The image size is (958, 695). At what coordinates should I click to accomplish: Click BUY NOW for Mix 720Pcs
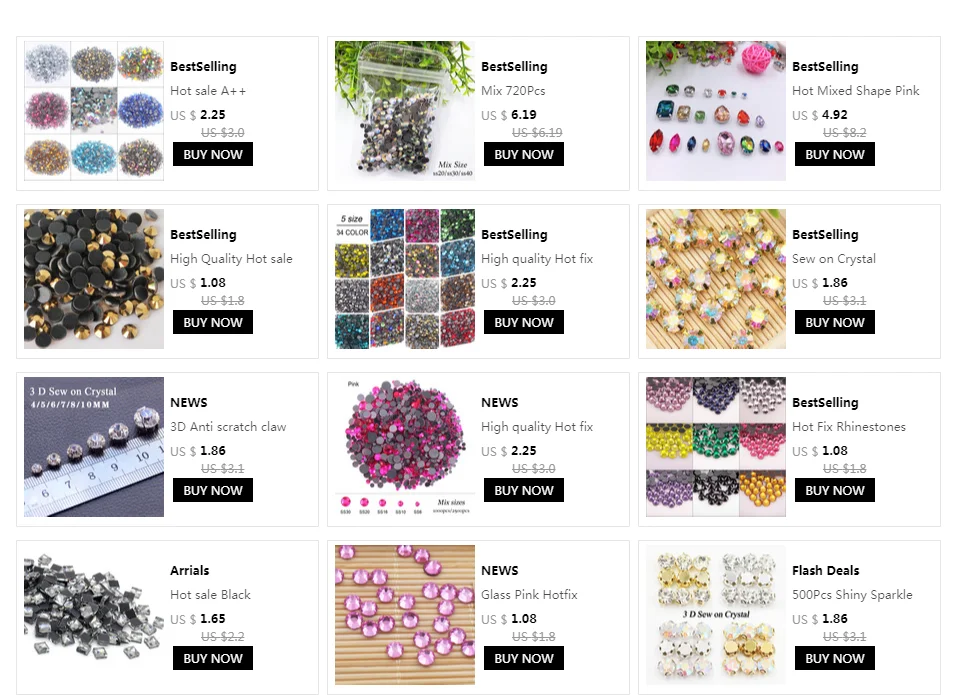524,155
